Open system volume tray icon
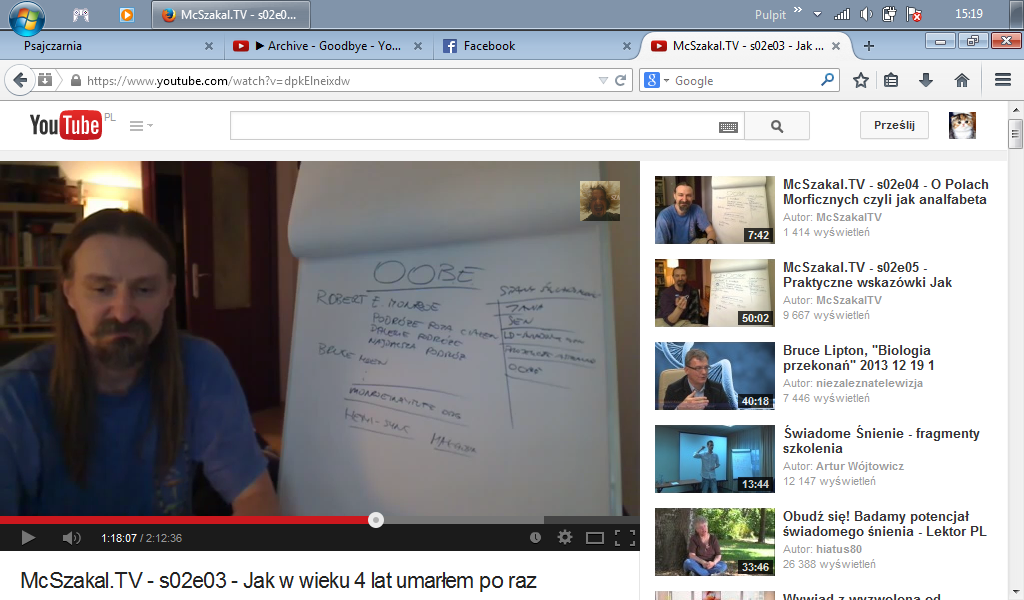 [x=866, y=14]
